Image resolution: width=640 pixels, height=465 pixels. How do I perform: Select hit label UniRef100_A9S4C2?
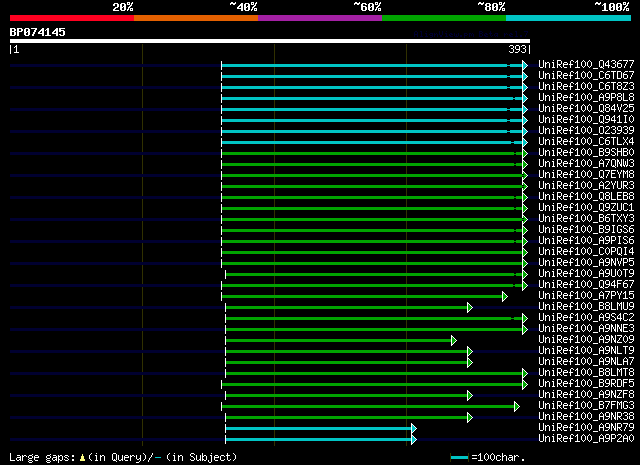[586, 318]
